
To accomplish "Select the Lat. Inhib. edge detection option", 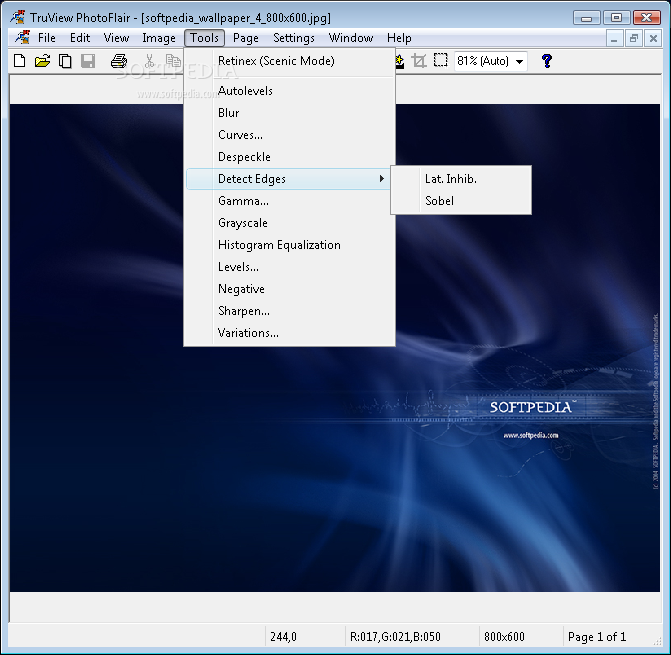I will (461, 178).
